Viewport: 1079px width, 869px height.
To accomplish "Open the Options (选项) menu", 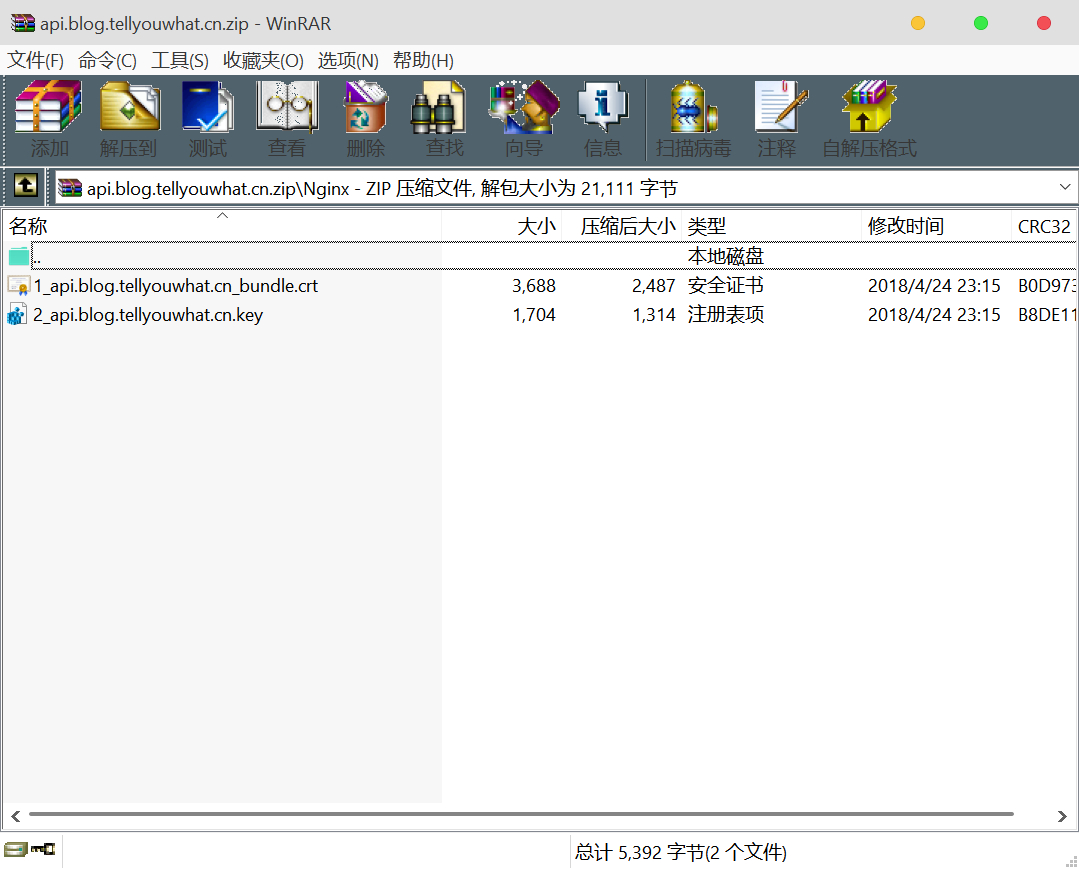I will (x=348, y=60).
